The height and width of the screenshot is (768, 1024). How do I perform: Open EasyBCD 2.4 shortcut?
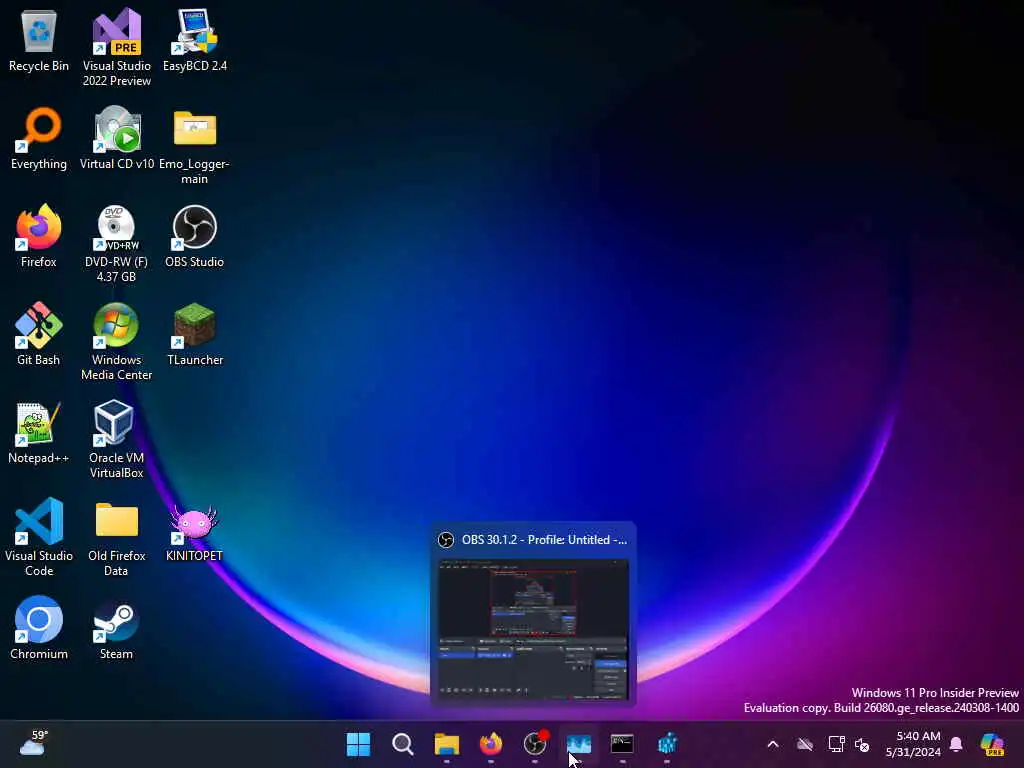tap(195, 40)
